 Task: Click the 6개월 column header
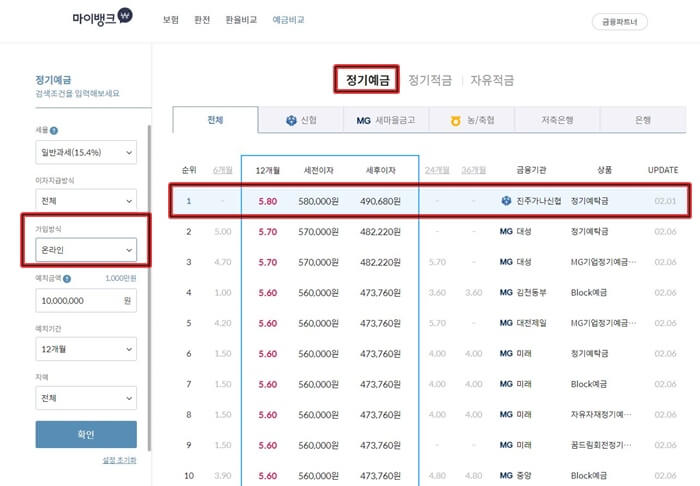223,170
